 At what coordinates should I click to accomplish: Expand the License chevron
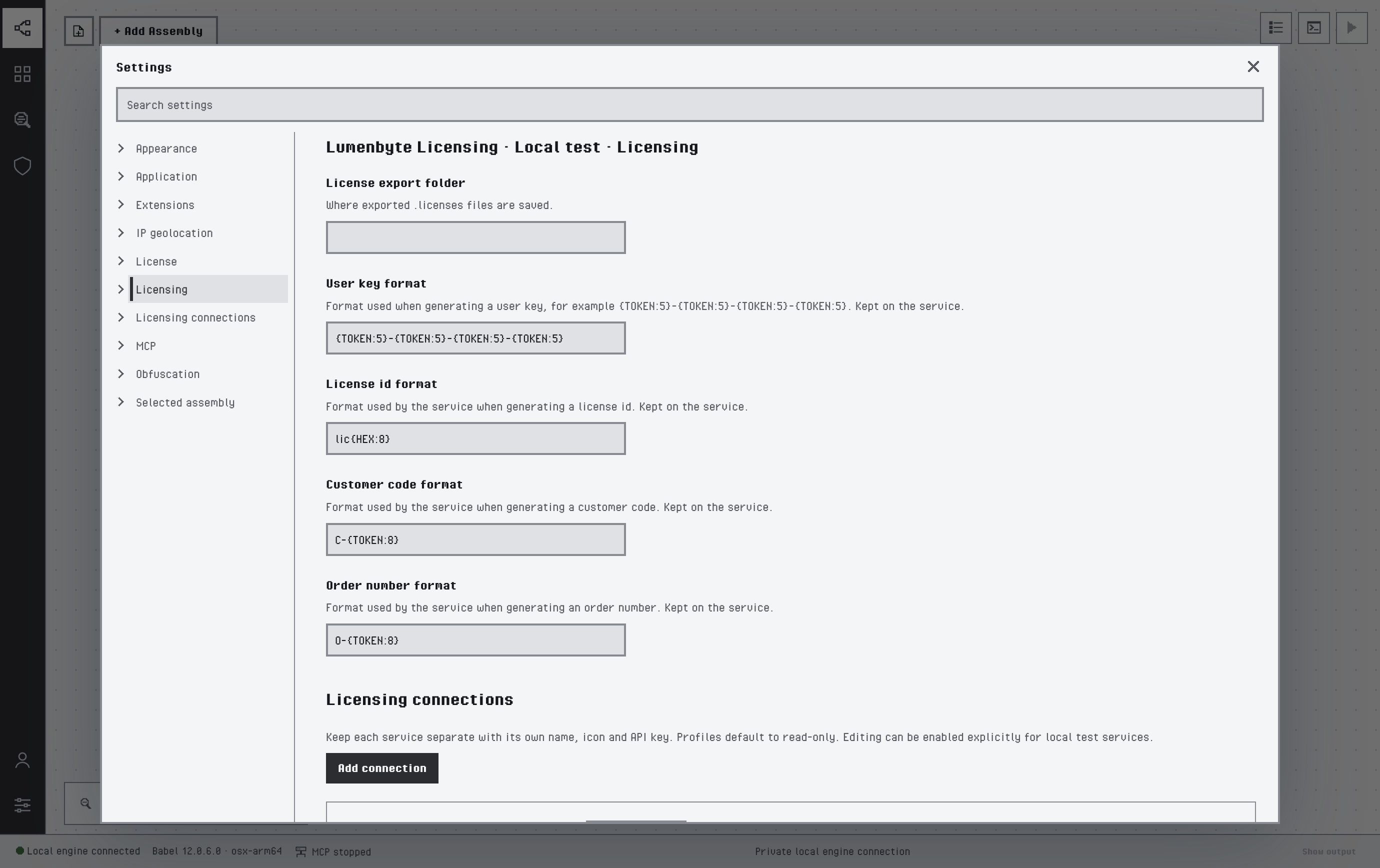[121, 261]
